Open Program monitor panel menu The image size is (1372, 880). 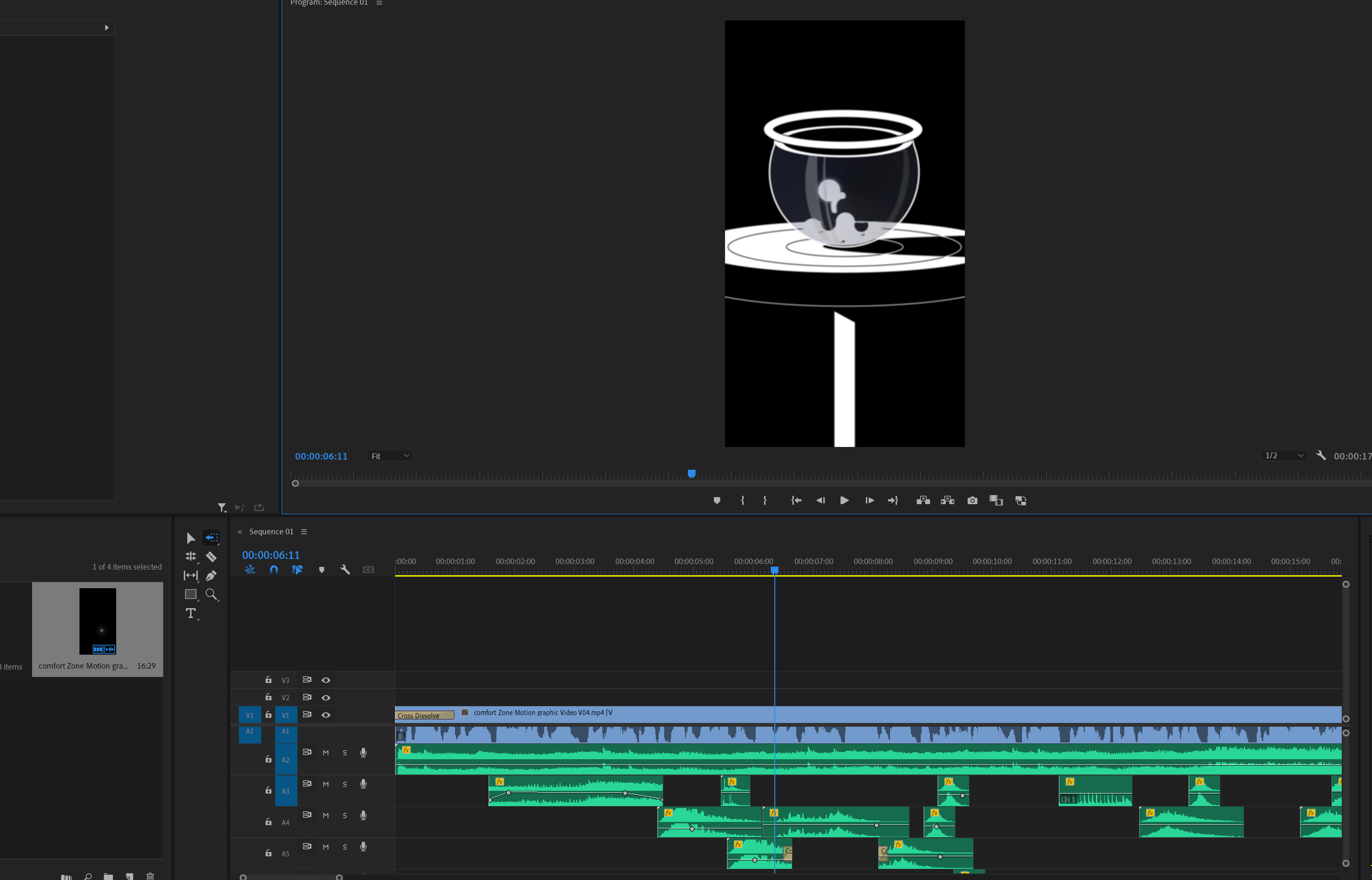click(x=379, y=3)
